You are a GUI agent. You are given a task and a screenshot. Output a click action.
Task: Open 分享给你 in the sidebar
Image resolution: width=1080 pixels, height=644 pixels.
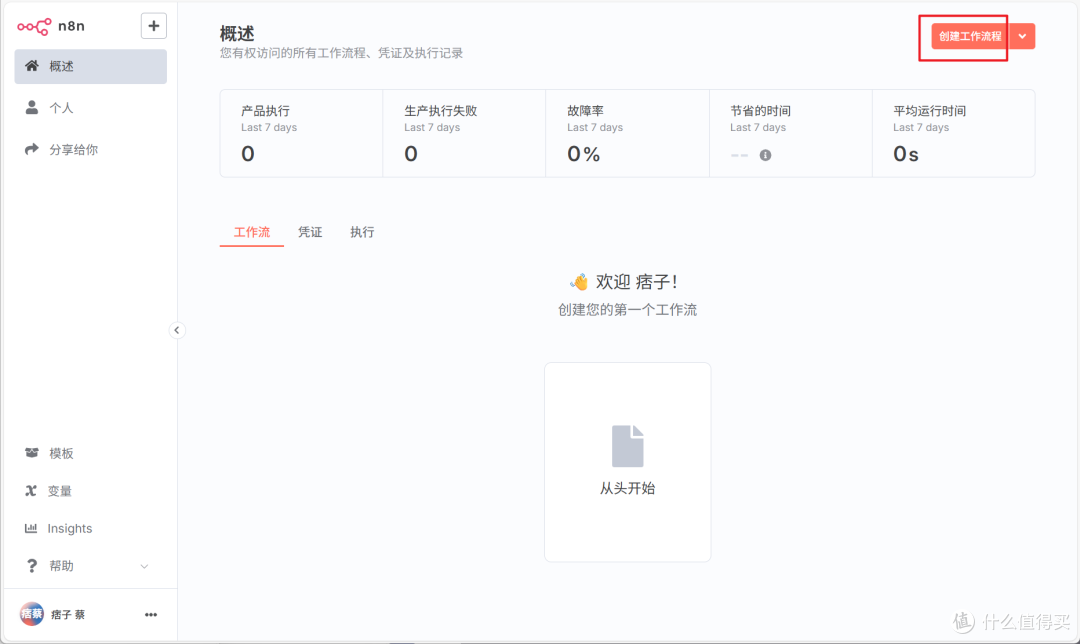[90, 149]
